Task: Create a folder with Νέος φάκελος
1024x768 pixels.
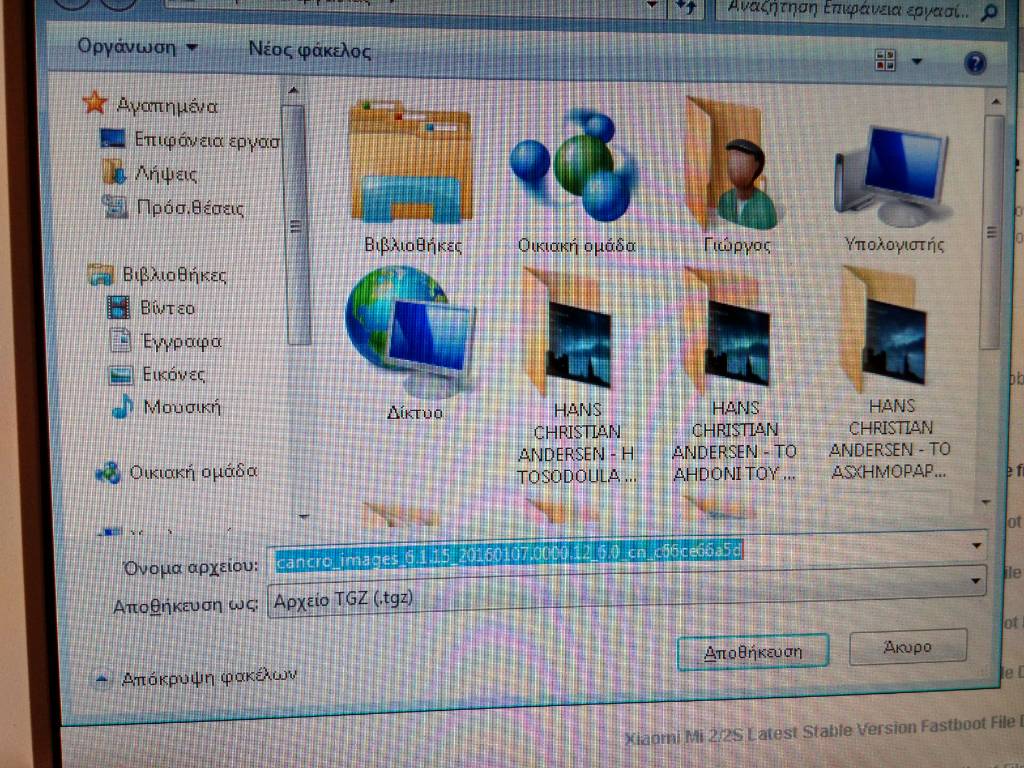Action: [x=310, y=50]
